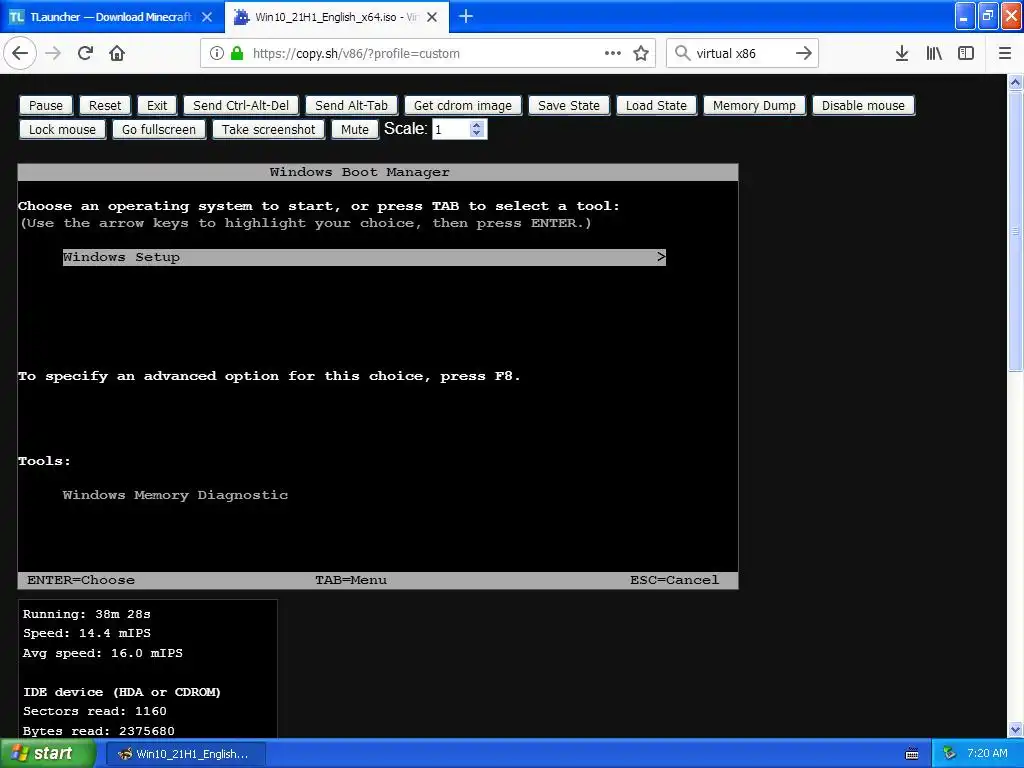The height and width of the screenshot is (768, 1024).
Task: Open the hamburger application menu
Action: tap(1005, 53)
